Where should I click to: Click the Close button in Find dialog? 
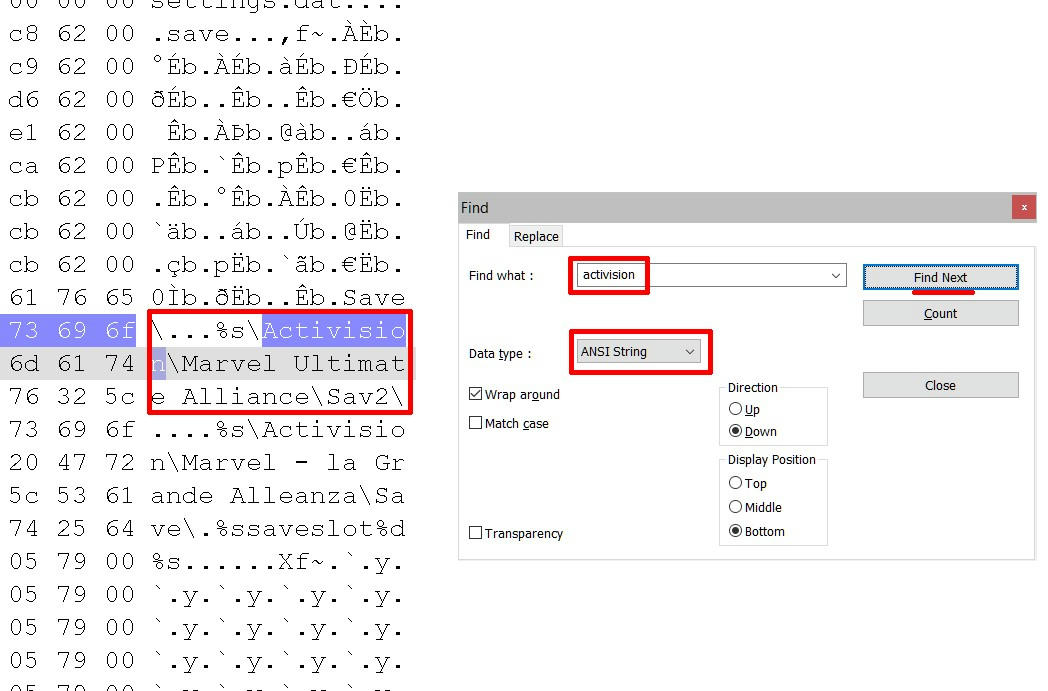[x=940, y=386]
